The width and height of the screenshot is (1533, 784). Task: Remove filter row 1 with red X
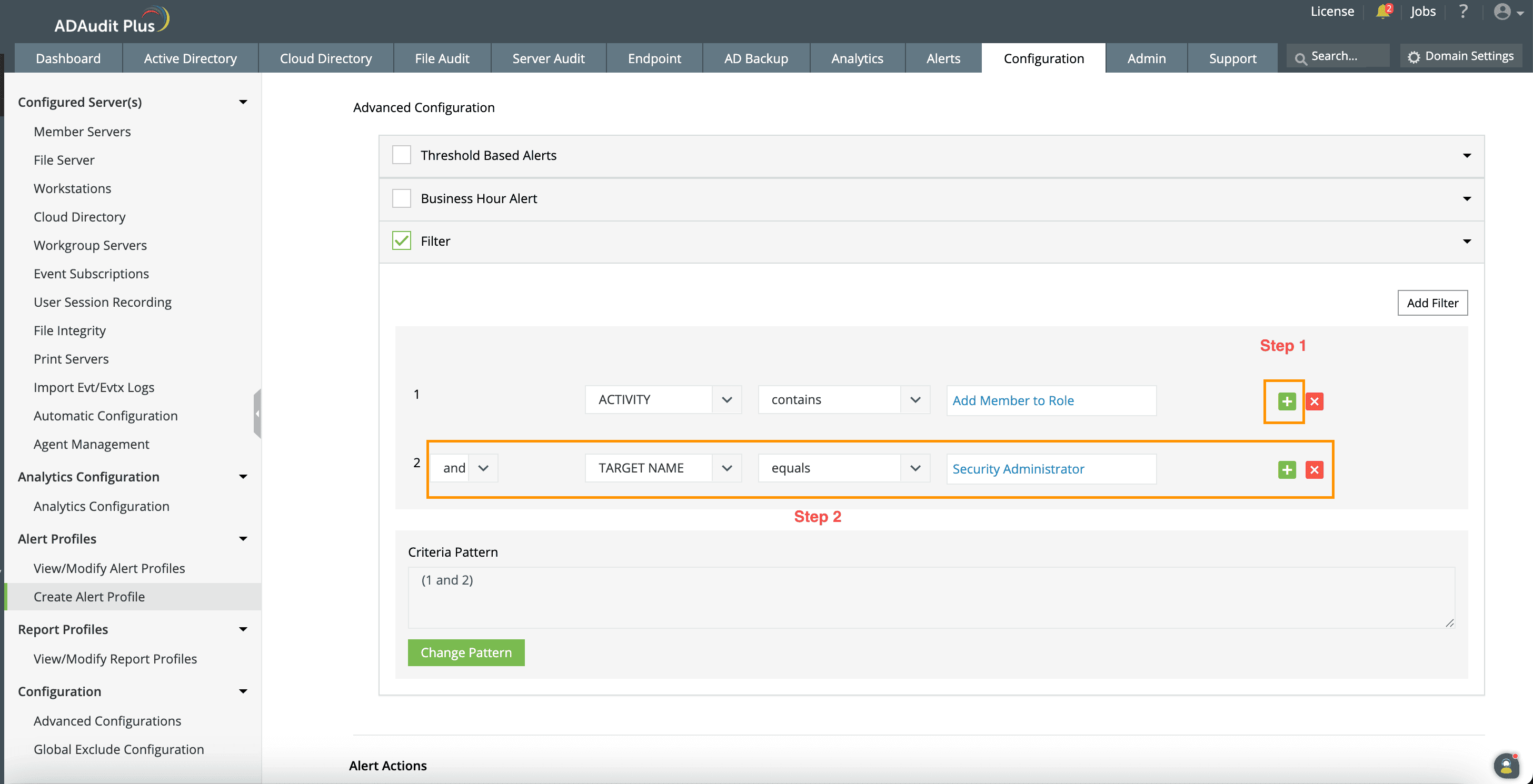tap(1314, 401)
